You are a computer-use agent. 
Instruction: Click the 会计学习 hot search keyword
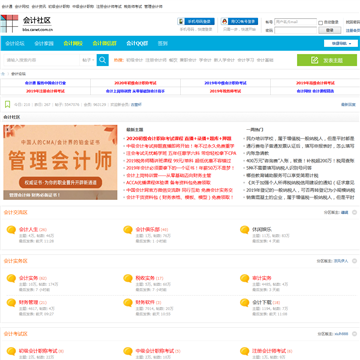point(246,60)
